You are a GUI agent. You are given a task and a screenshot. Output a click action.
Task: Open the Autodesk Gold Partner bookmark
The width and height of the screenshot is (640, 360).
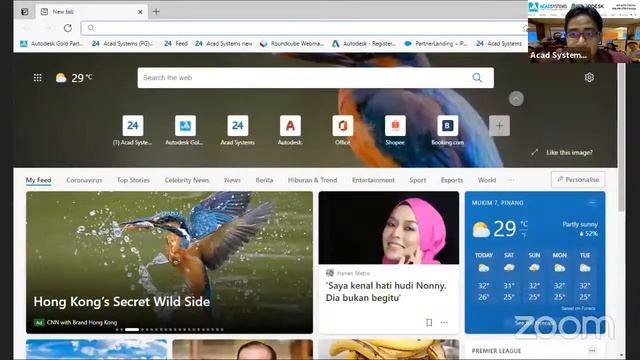pos(51,43)
